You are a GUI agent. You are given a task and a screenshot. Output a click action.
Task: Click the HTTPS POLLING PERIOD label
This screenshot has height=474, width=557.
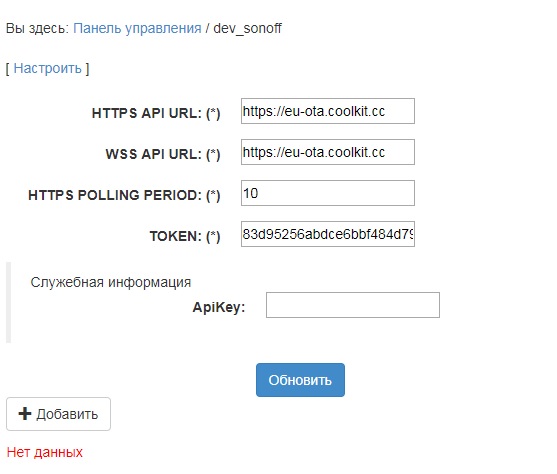tap(124, 195)
